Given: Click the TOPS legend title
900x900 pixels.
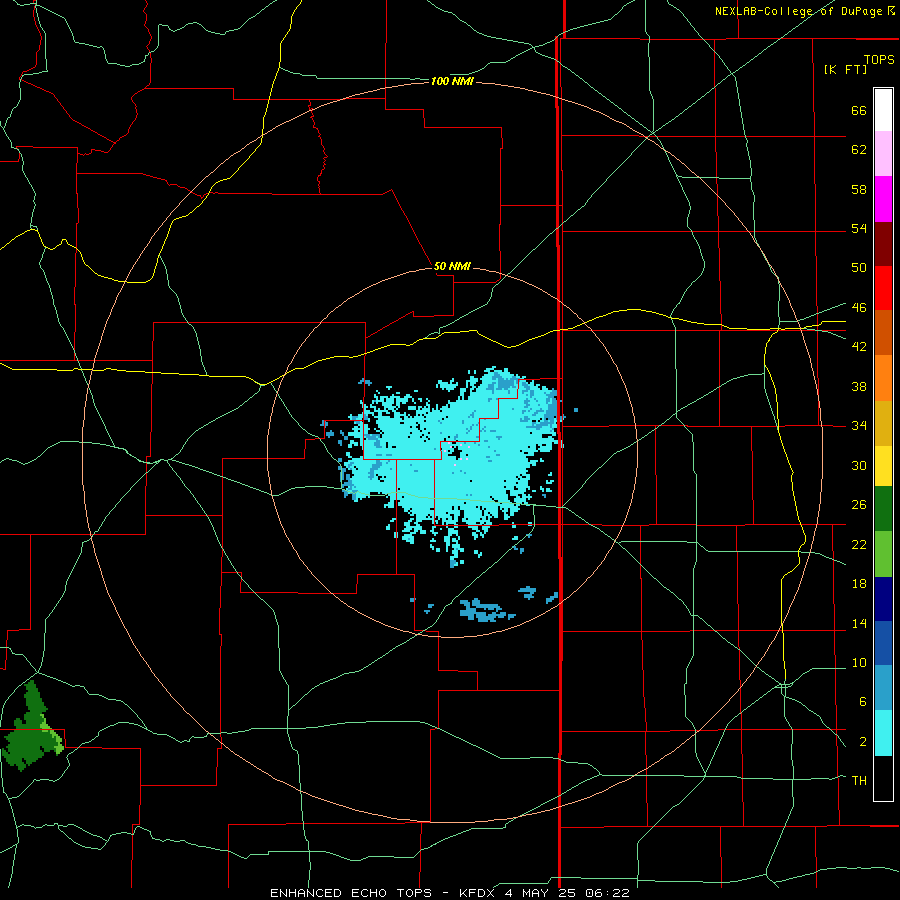Looking at the screenshot, I should (879, 59).
